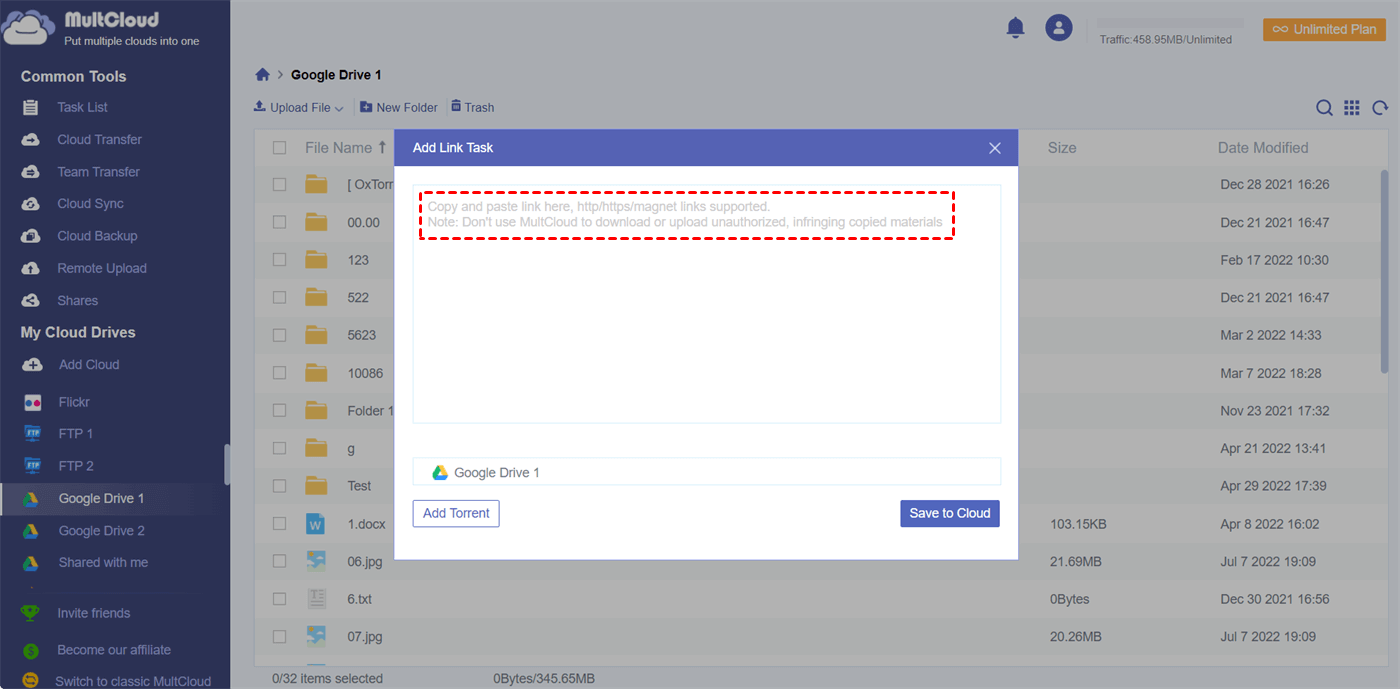Select the FTP 1 drive icon
This screenshot has height=689, width=1400.
[x=33, y=434]
